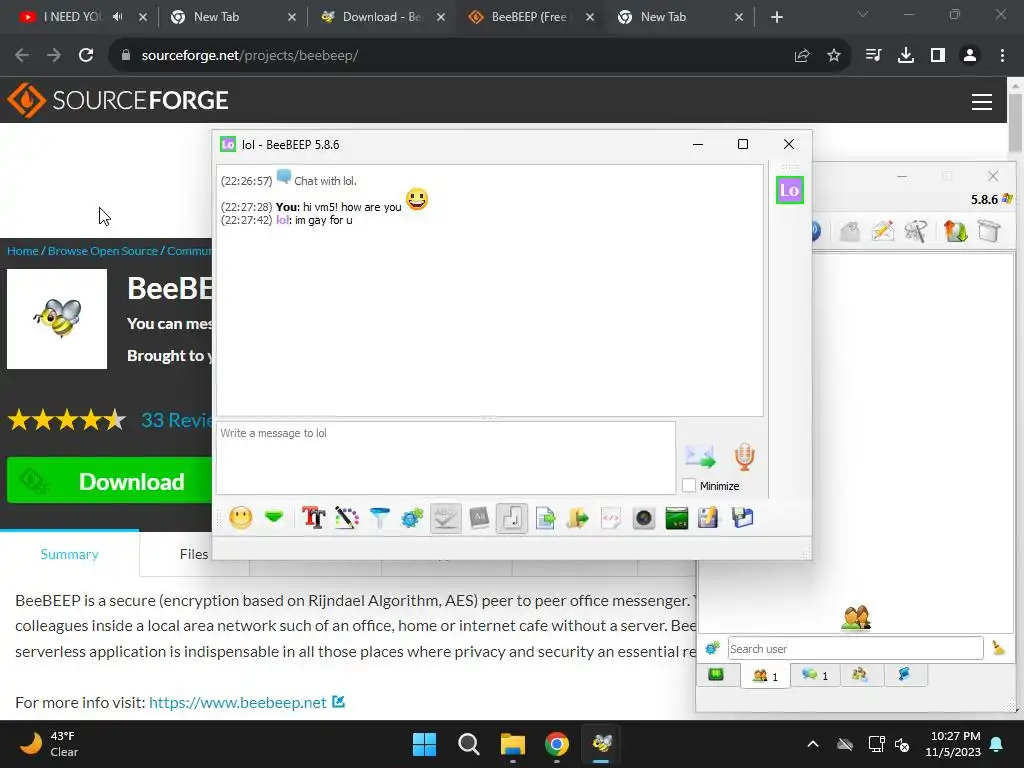Open the chat font TT icon
The image size is (1024, 768).
coord(313,519)
